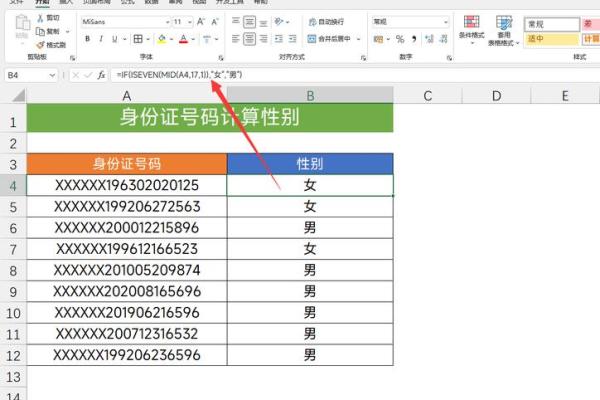
Task: Apply the 常规 cell style
Action: (552, 24)
